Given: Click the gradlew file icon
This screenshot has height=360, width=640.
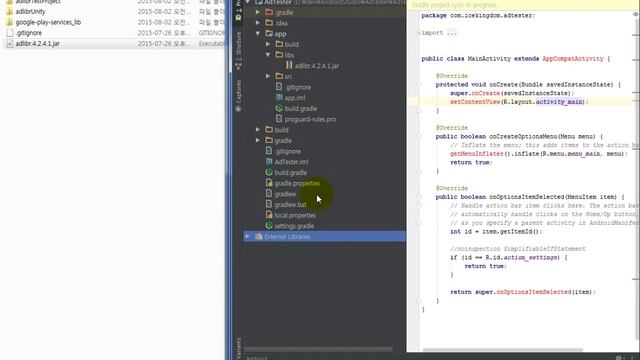Looking at the screenshot, I should (269, 193).
